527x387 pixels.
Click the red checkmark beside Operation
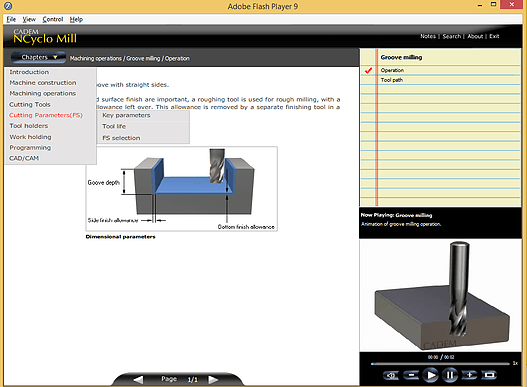pyautogui.click(x=368, y=70)
